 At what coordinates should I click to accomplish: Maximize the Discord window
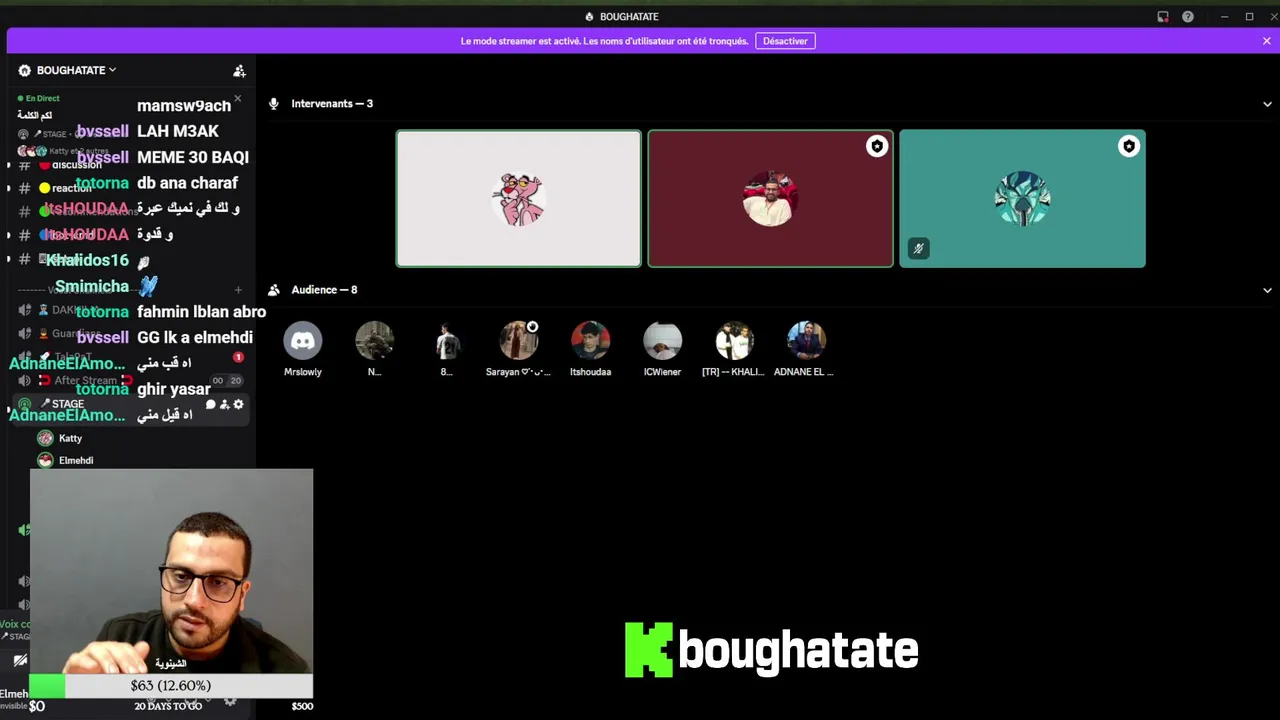click(1249, 17)
